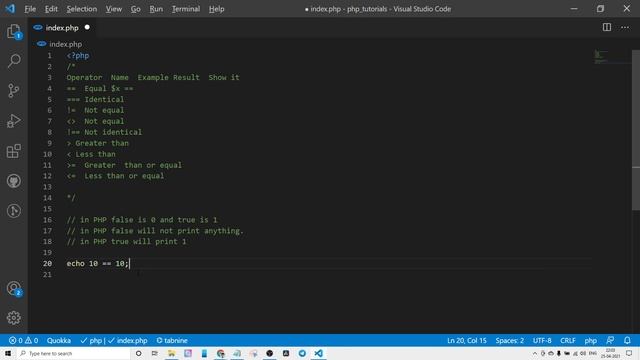Open the Accounts menu in activity bar
Viewport: 640px width, 360px height.
click(x=13, y=289)
